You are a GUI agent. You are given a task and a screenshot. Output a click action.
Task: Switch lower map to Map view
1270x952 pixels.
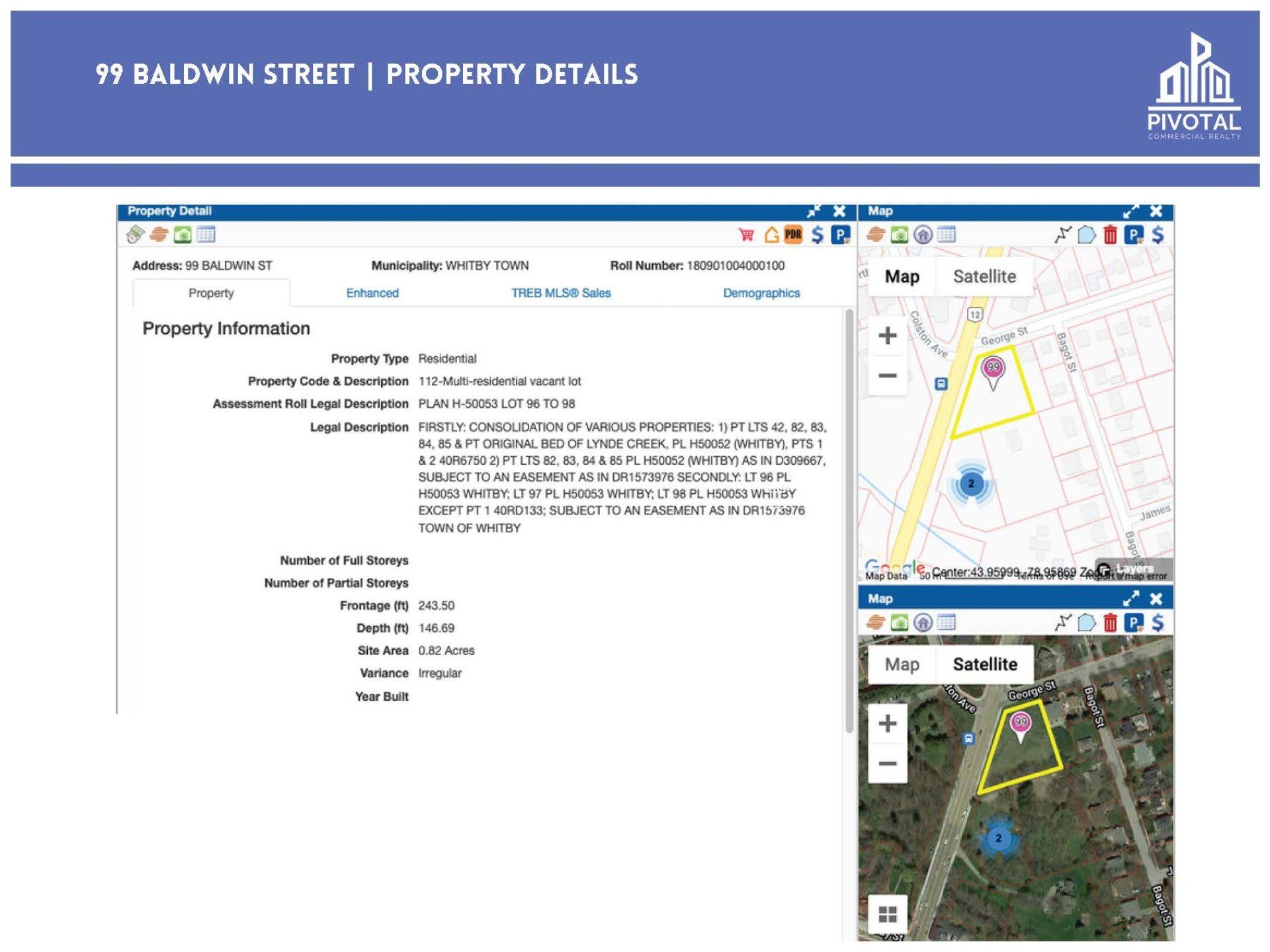(x=902, y=664)
